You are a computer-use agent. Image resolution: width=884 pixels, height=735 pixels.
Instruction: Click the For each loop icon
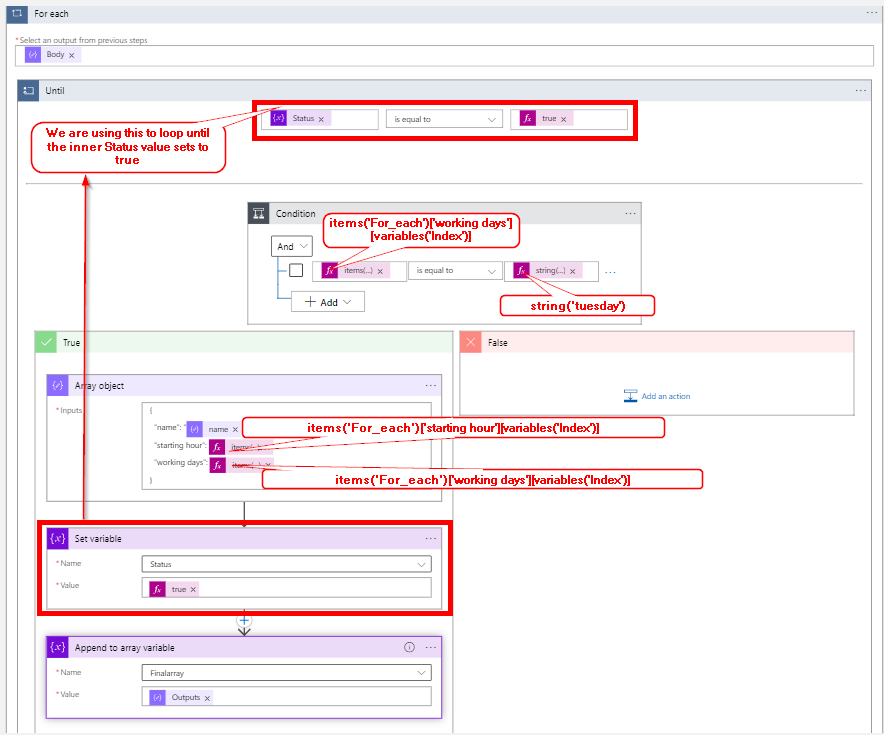(x=17, y=14)
